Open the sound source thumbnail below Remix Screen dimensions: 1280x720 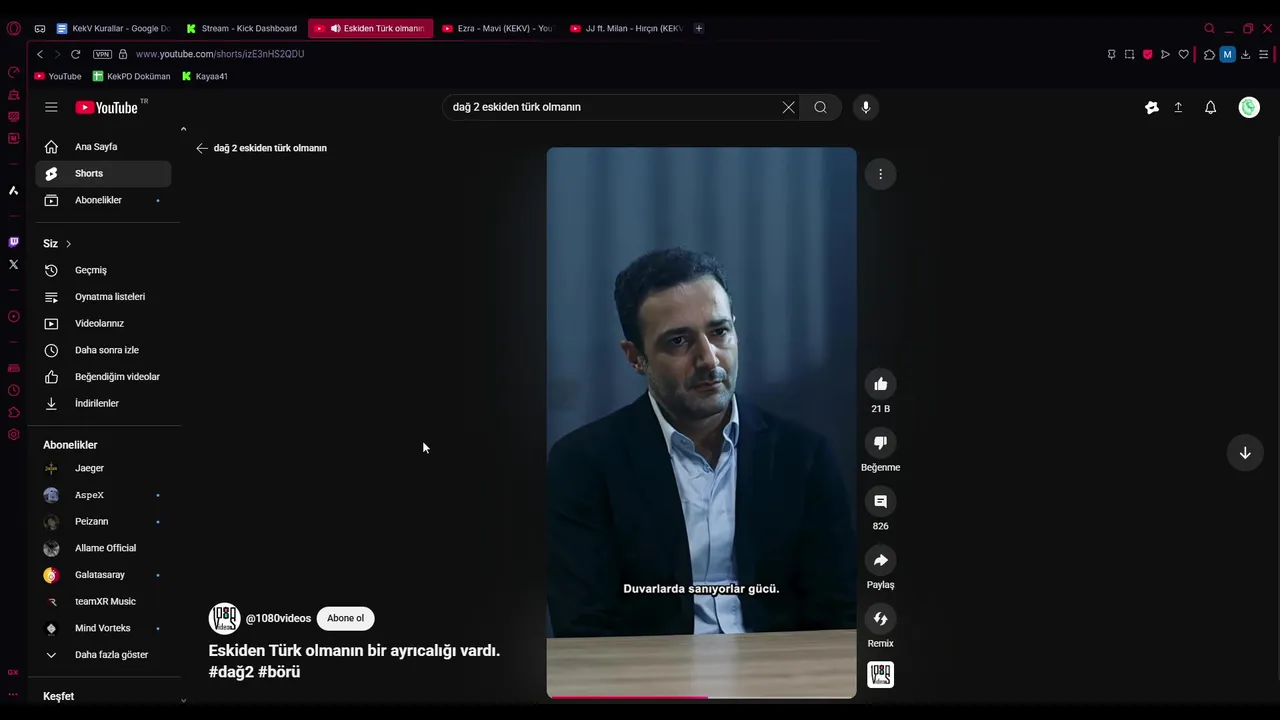click(880, 675)
